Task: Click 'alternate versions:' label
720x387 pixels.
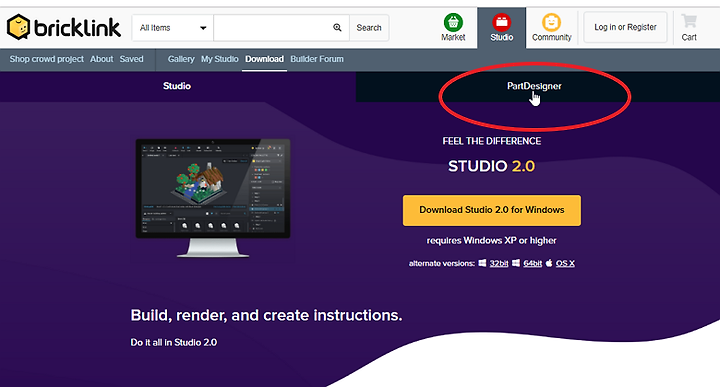Action: (442, 264)
